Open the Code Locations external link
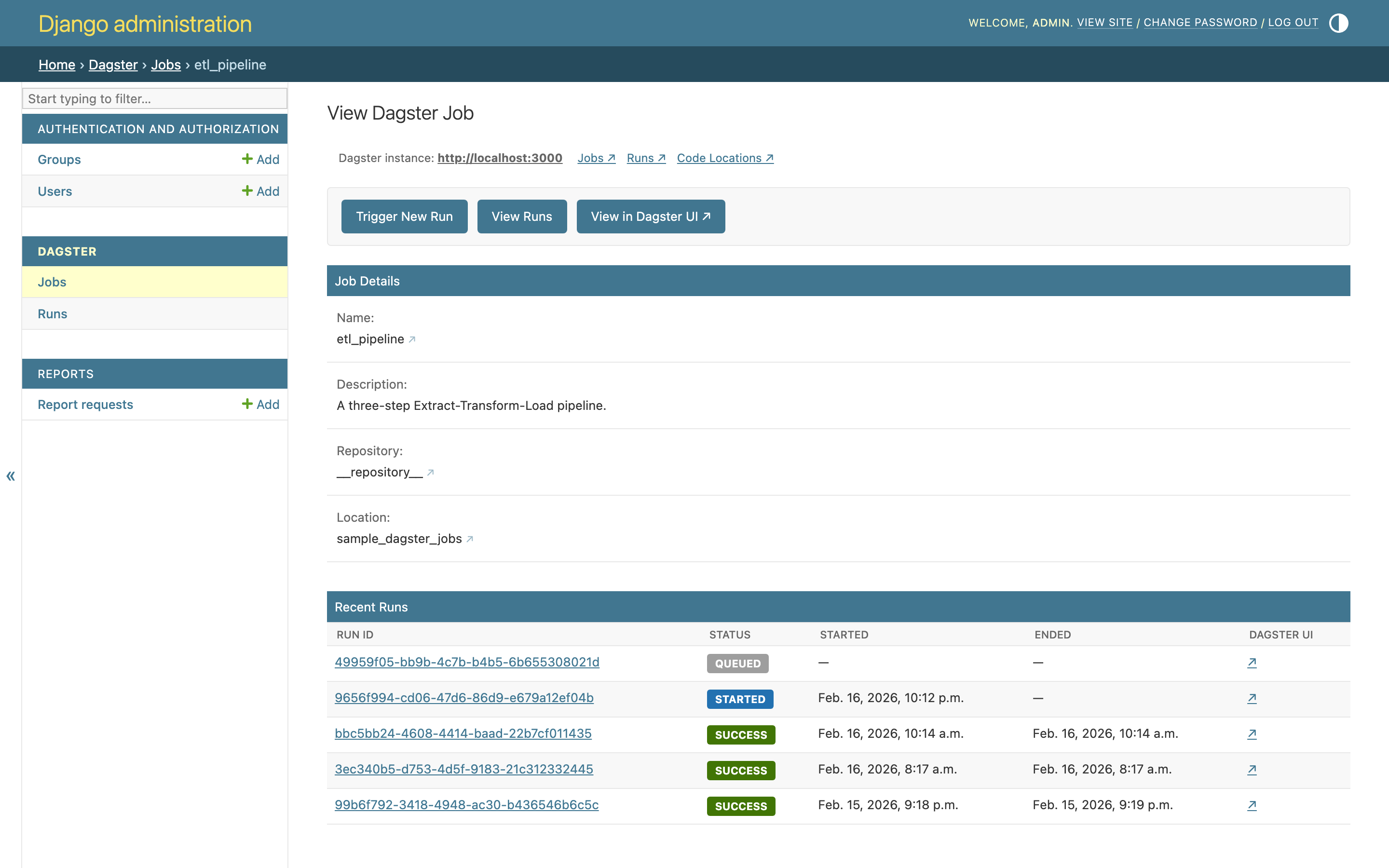1389x868 pixels. click(725, 158)
